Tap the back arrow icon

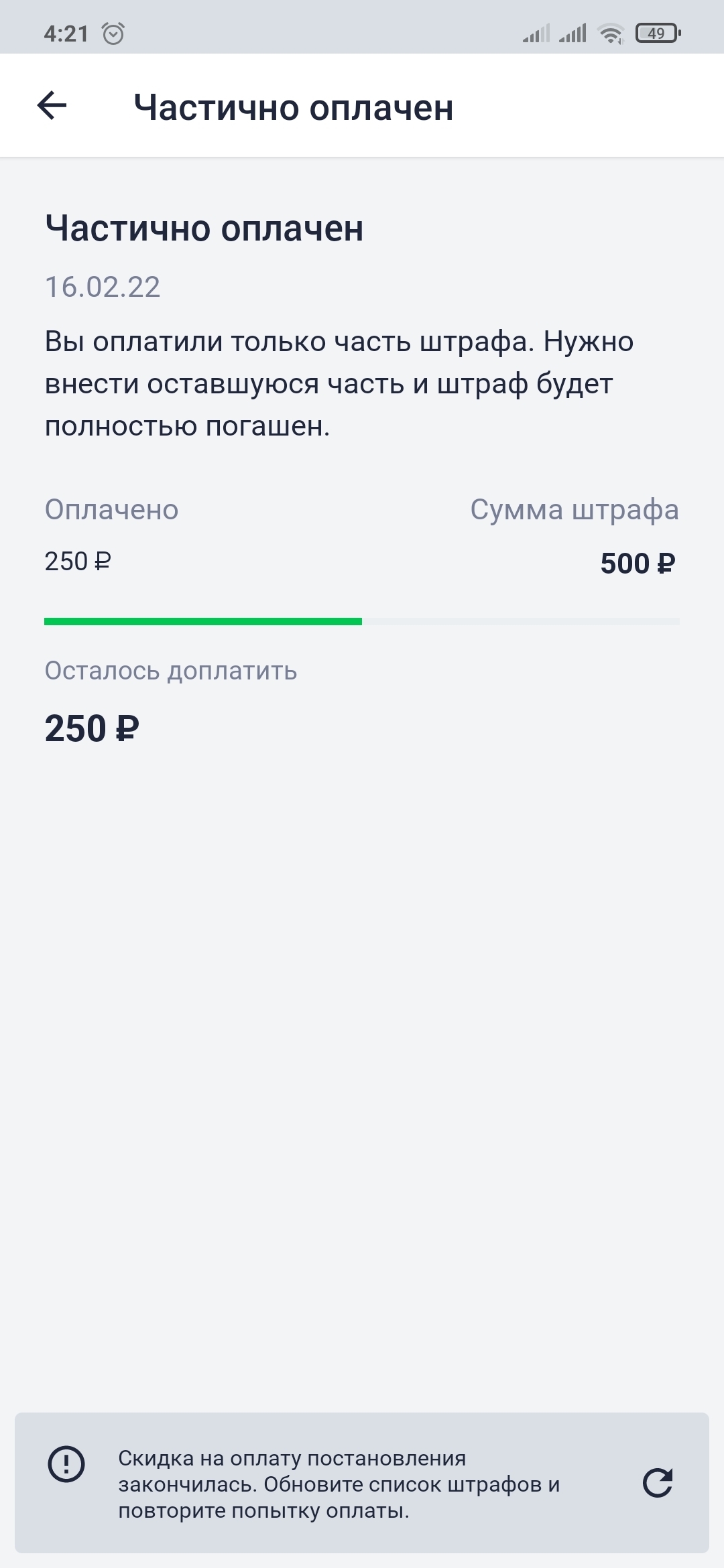(52, 106)
